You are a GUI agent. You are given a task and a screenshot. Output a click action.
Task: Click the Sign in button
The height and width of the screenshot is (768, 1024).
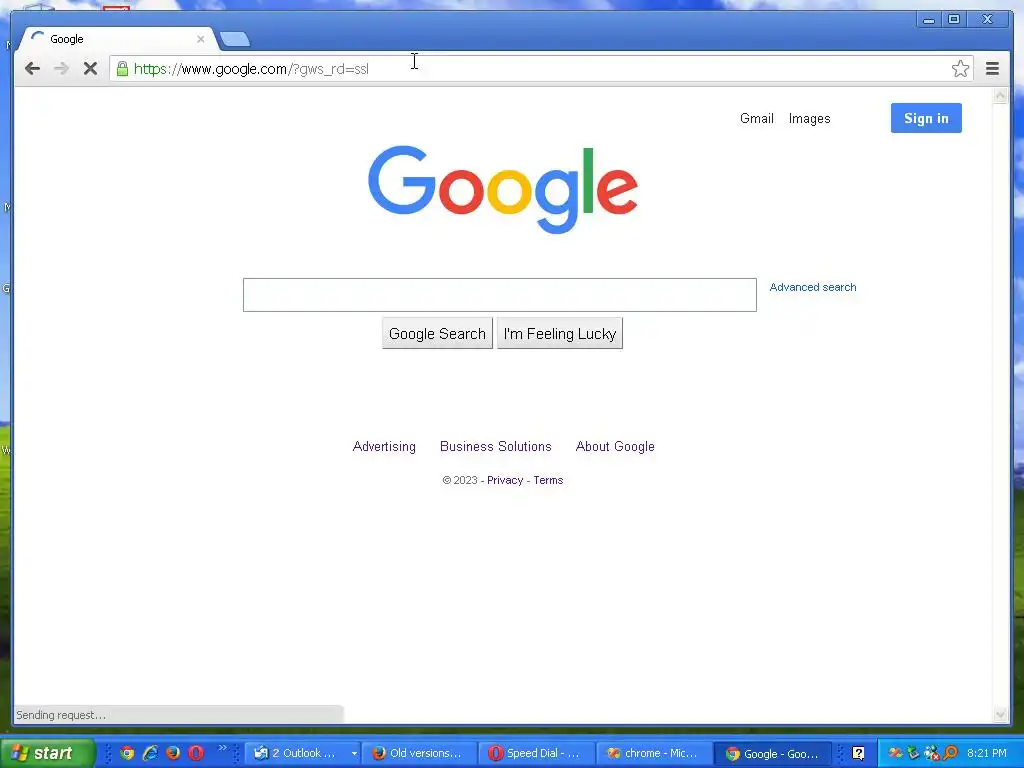926,118
